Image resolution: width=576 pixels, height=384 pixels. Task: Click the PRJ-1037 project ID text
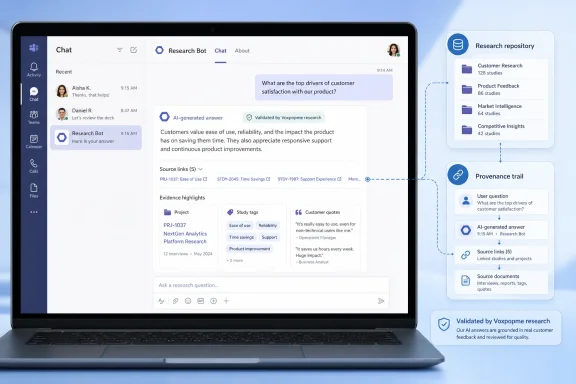pyautogui.click(x=175, y=225)
